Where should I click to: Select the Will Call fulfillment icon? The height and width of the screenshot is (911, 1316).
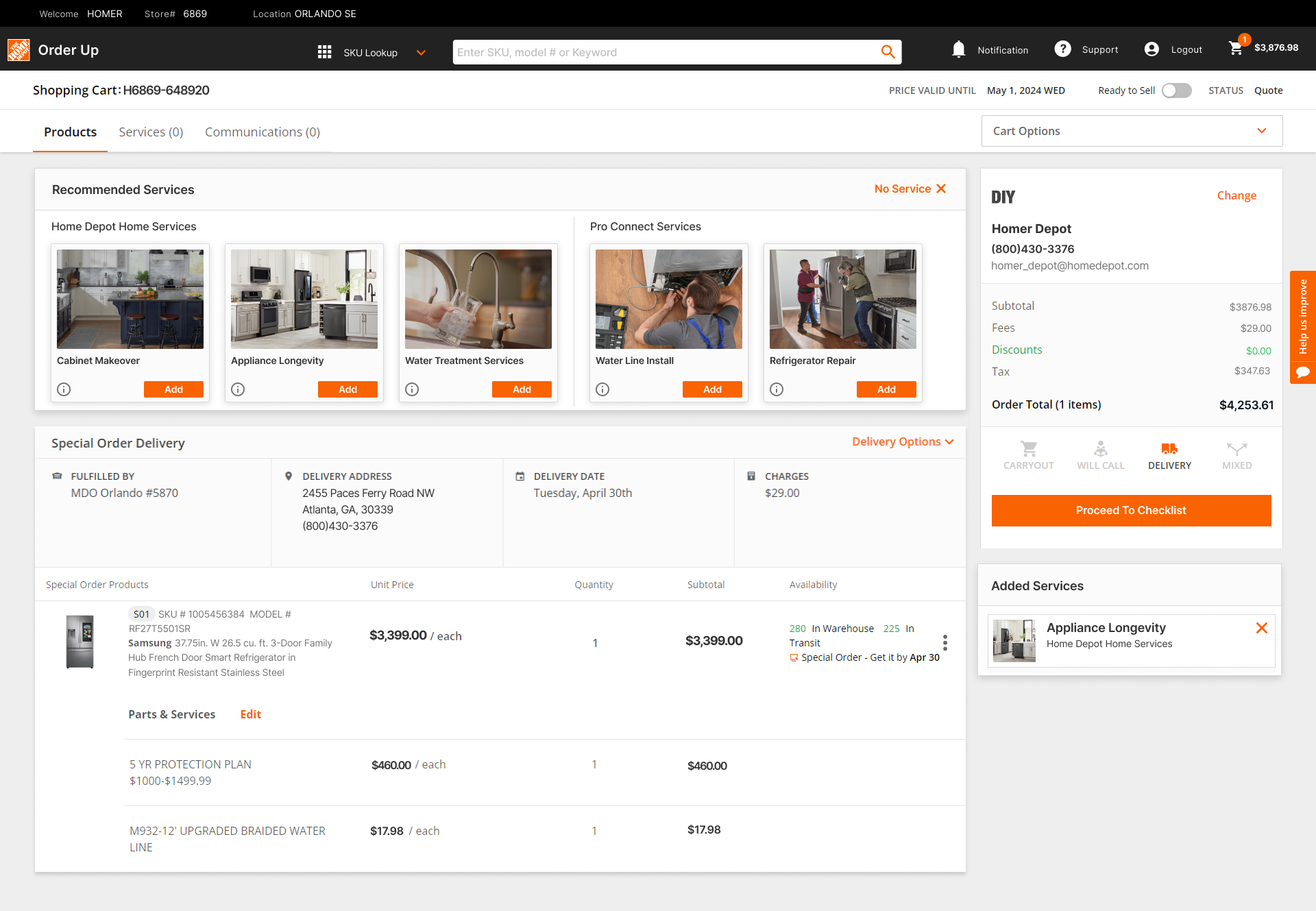coord(1101,449)
